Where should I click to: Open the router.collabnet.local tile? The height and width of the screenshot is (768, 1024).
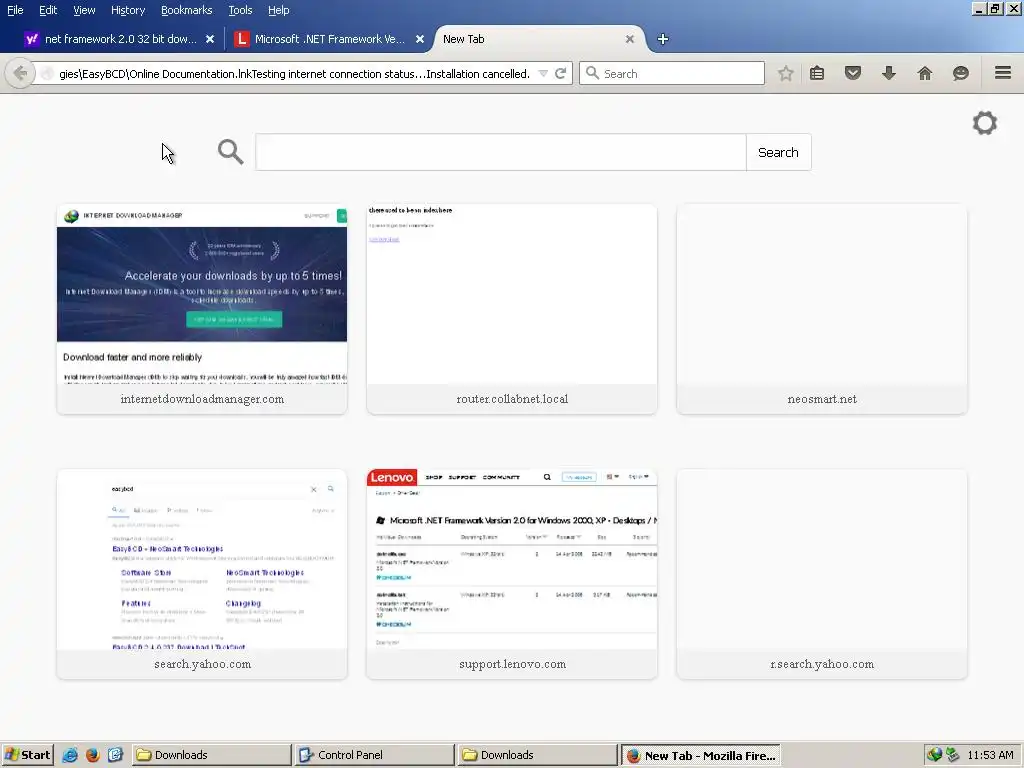tap(512, 308)
